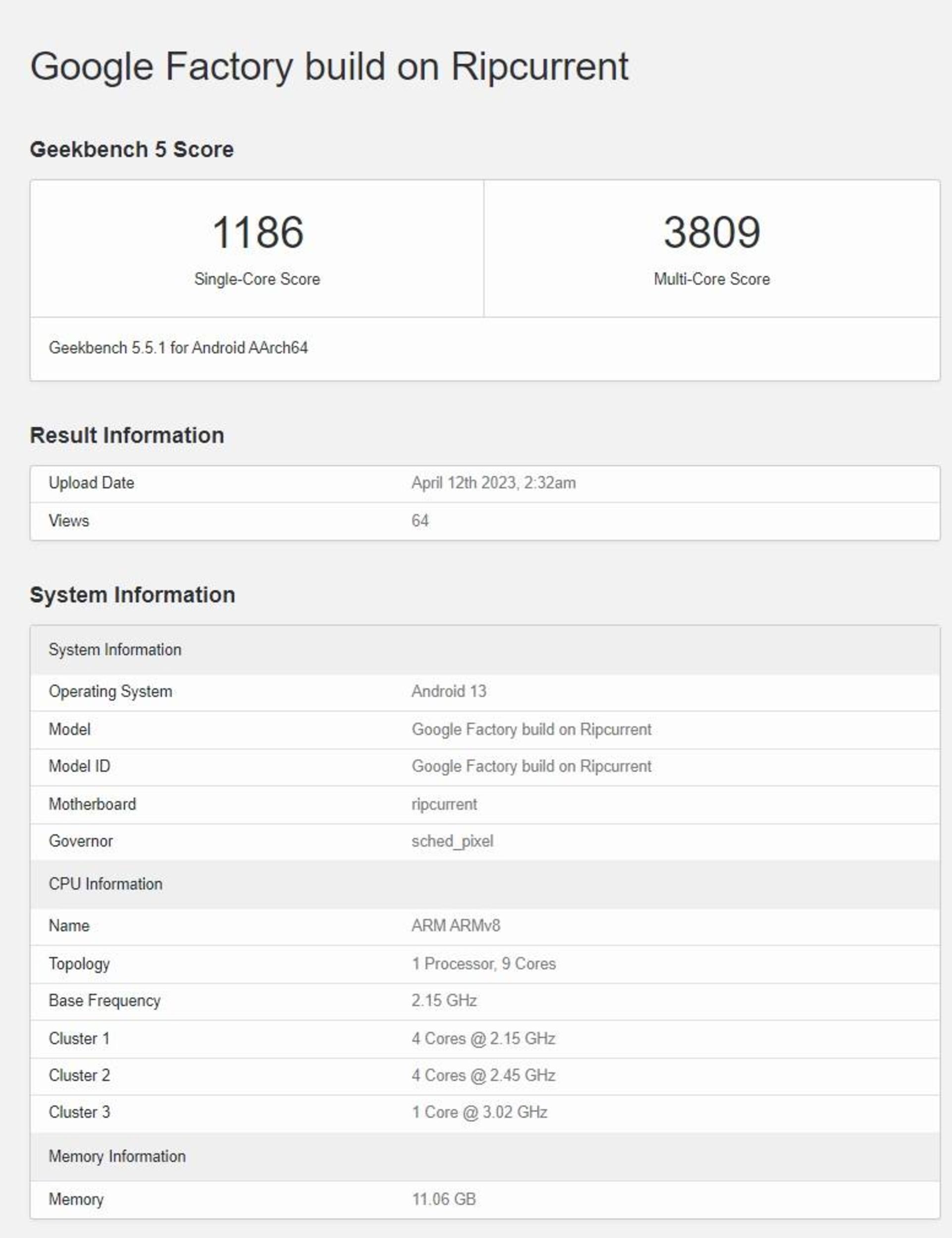The width and height of the screenshot is (952, 1238).
Task: Click the 'Upload Date' row label
Action: 91,483
